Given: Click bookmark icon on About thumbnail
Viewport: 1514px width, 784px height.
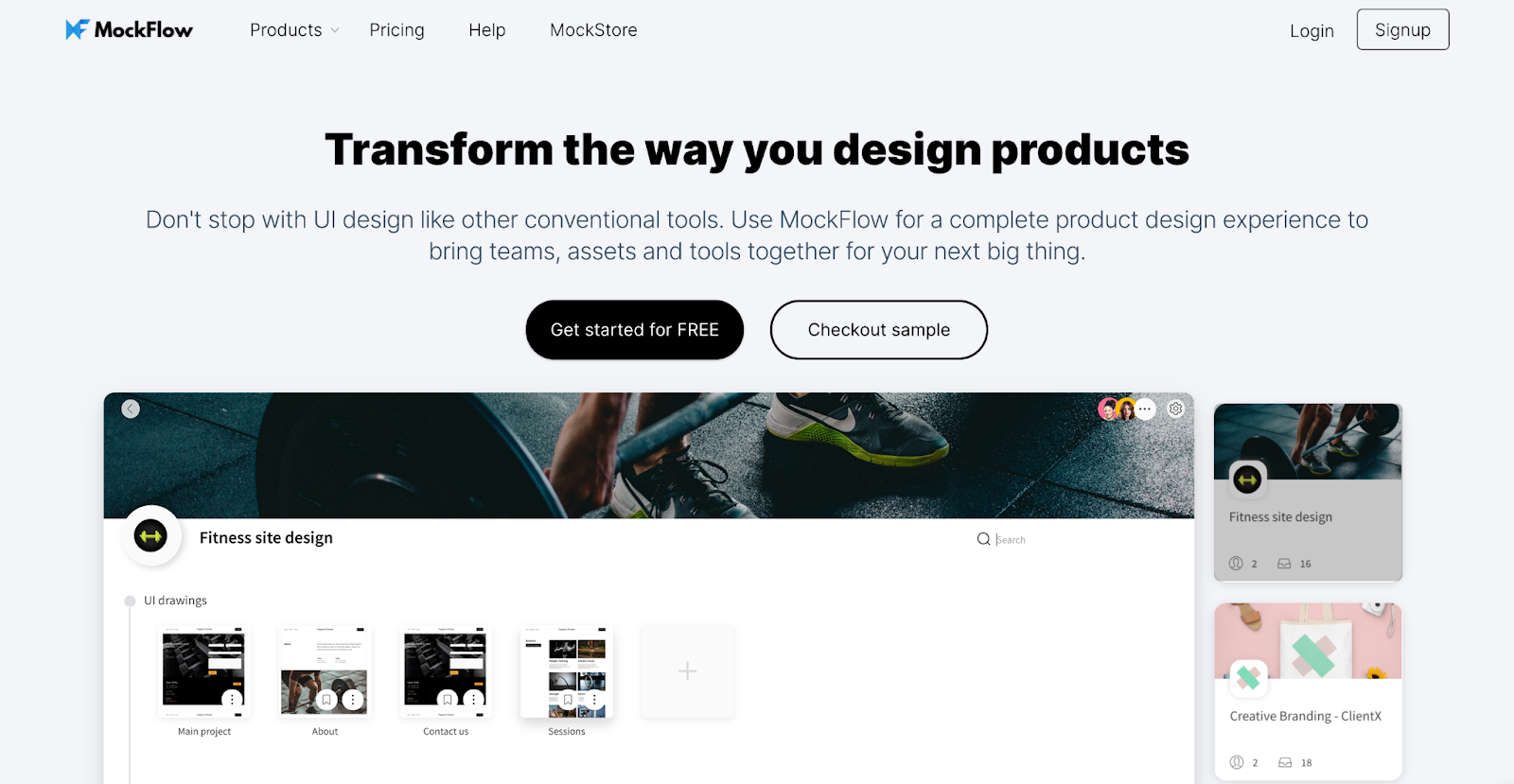Looking at the screenshot, I should coord(326,700).
